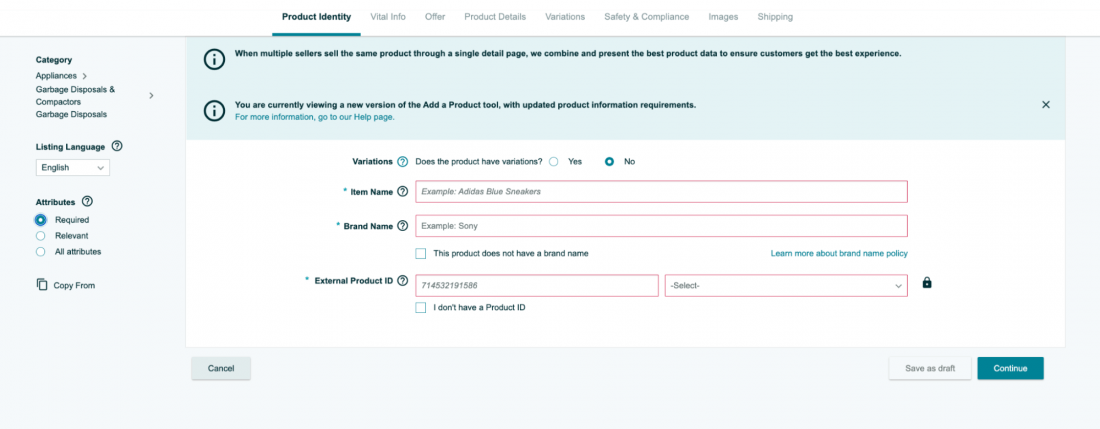Click the Continue button

1010,368
